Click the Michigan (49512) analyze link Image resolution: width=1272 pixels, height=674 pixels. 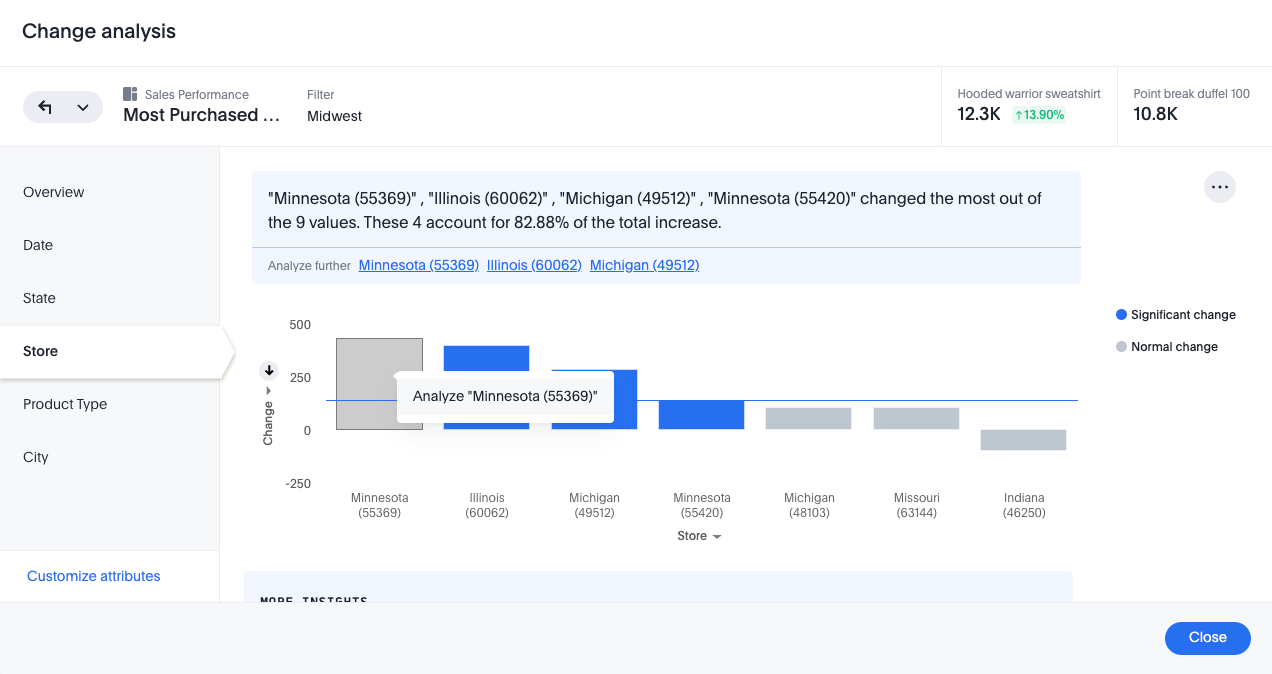pyautogui.click(x=644, y=265)
